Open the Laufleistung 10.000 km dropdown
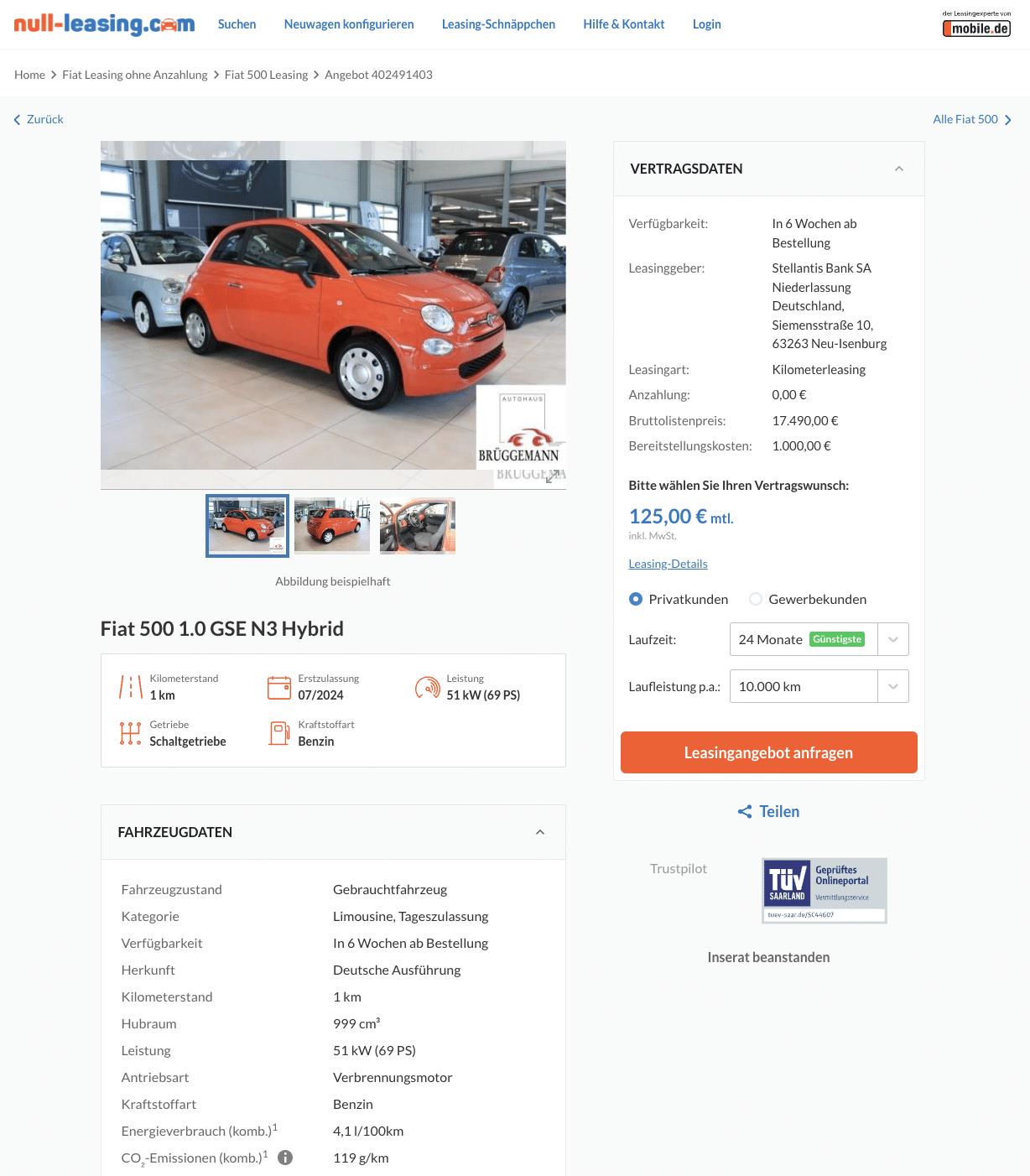This screenshot has width=1030, height=1176. point(819,686)
